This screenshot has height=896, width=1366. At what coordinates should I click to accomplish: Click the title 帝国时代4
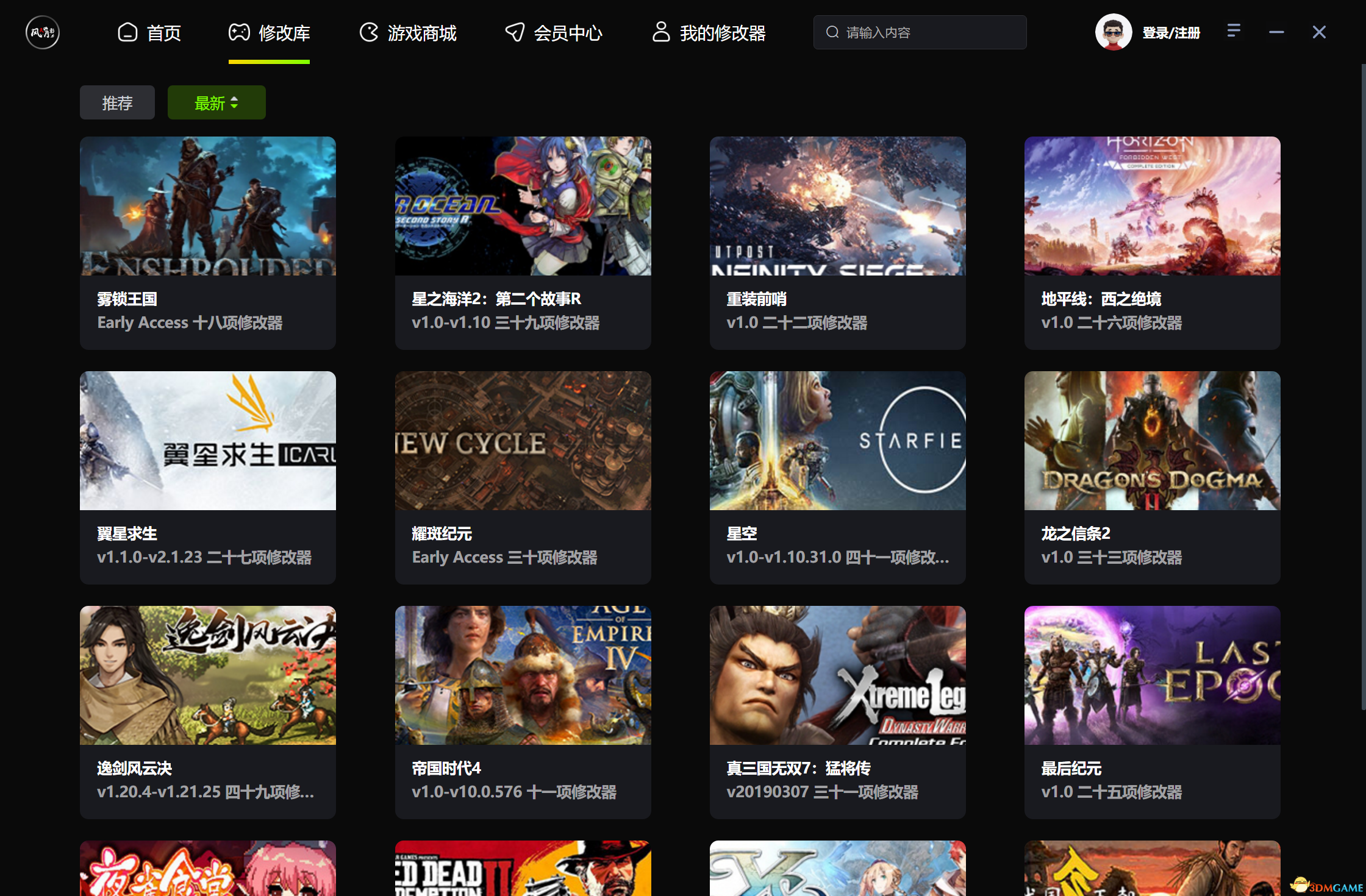pyautogui.click(x=446, y=768)
